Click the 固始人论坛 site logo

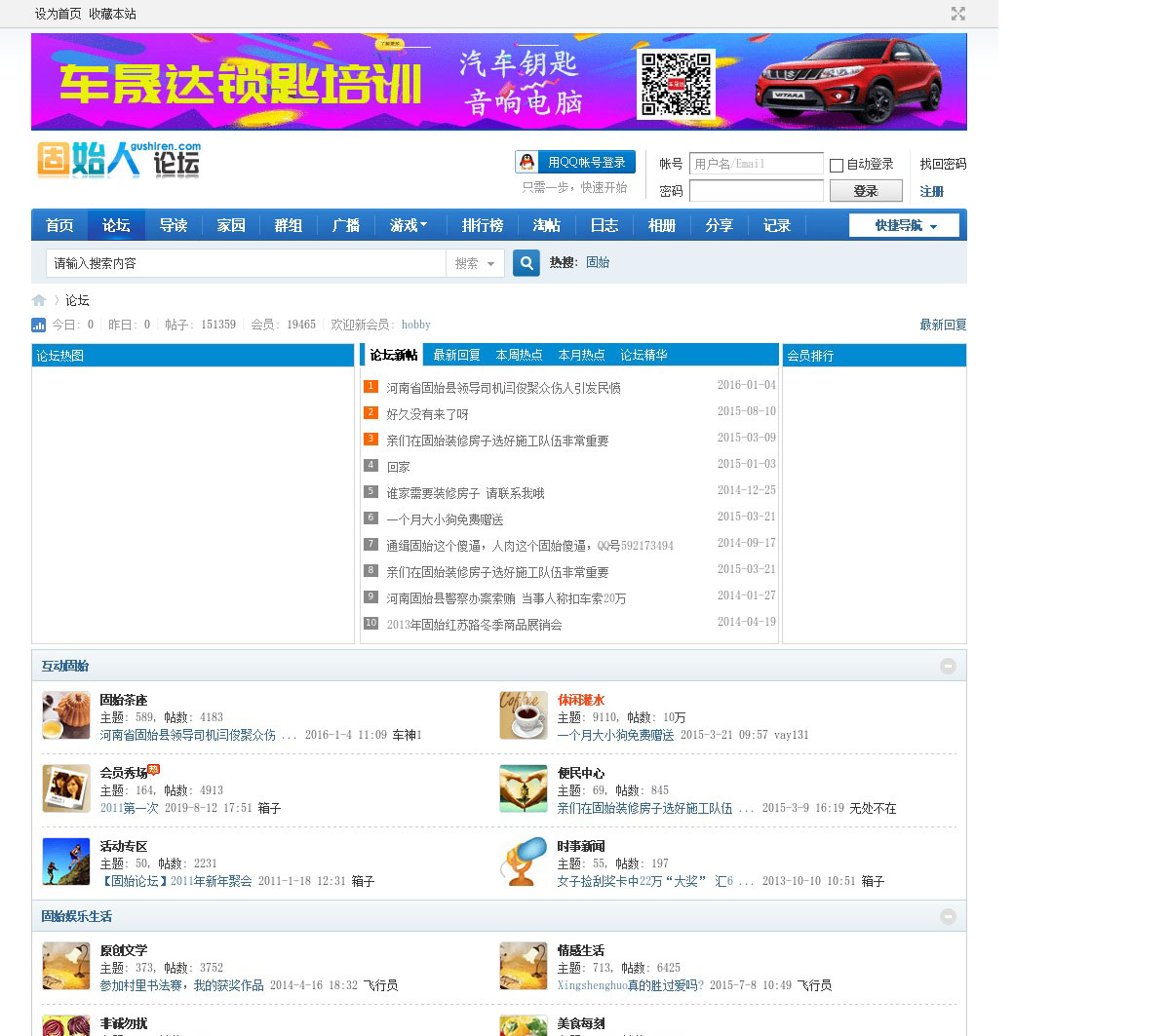[118, 161]
